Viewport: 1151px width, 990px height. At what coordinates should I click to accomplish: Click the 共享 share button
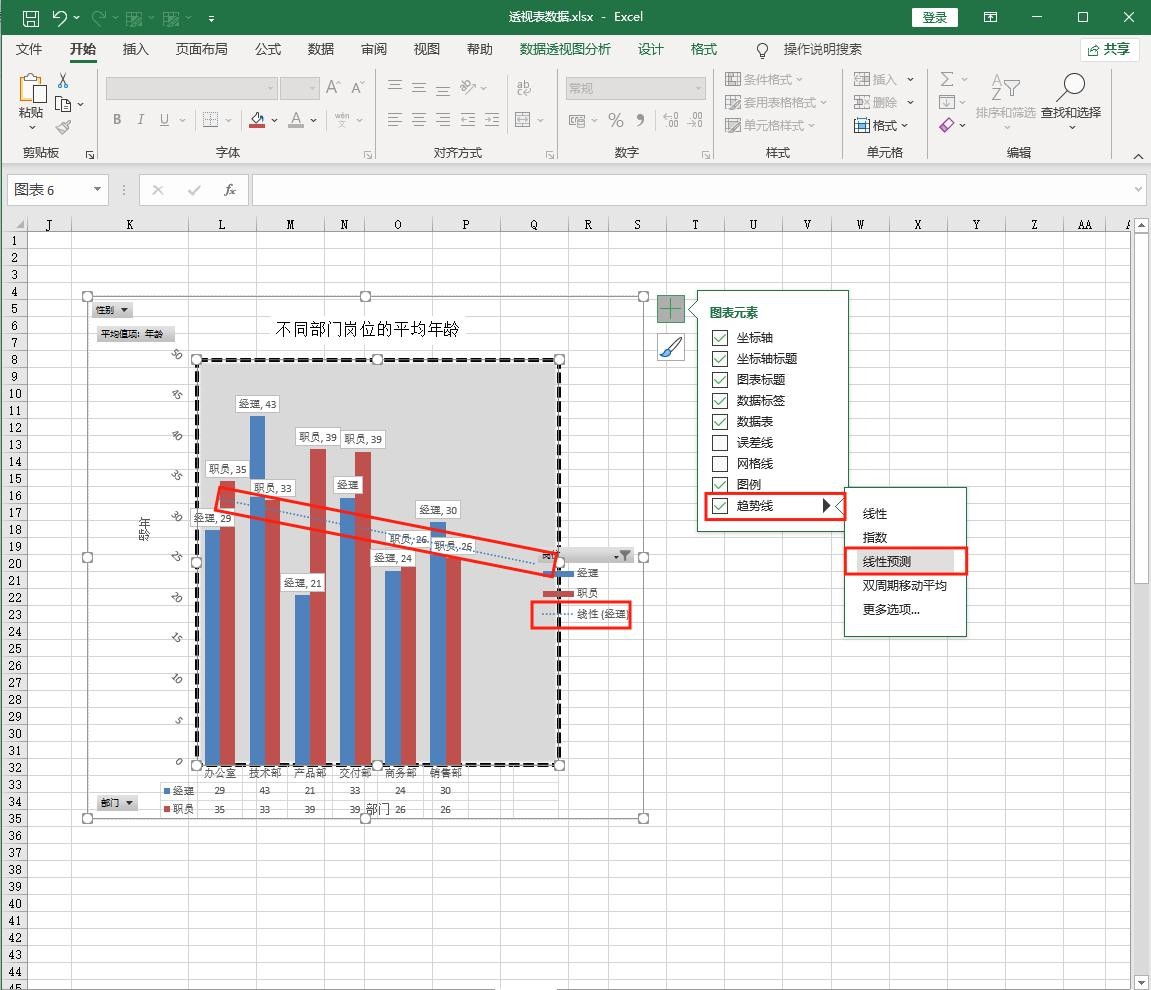(x=1109, y=50)
